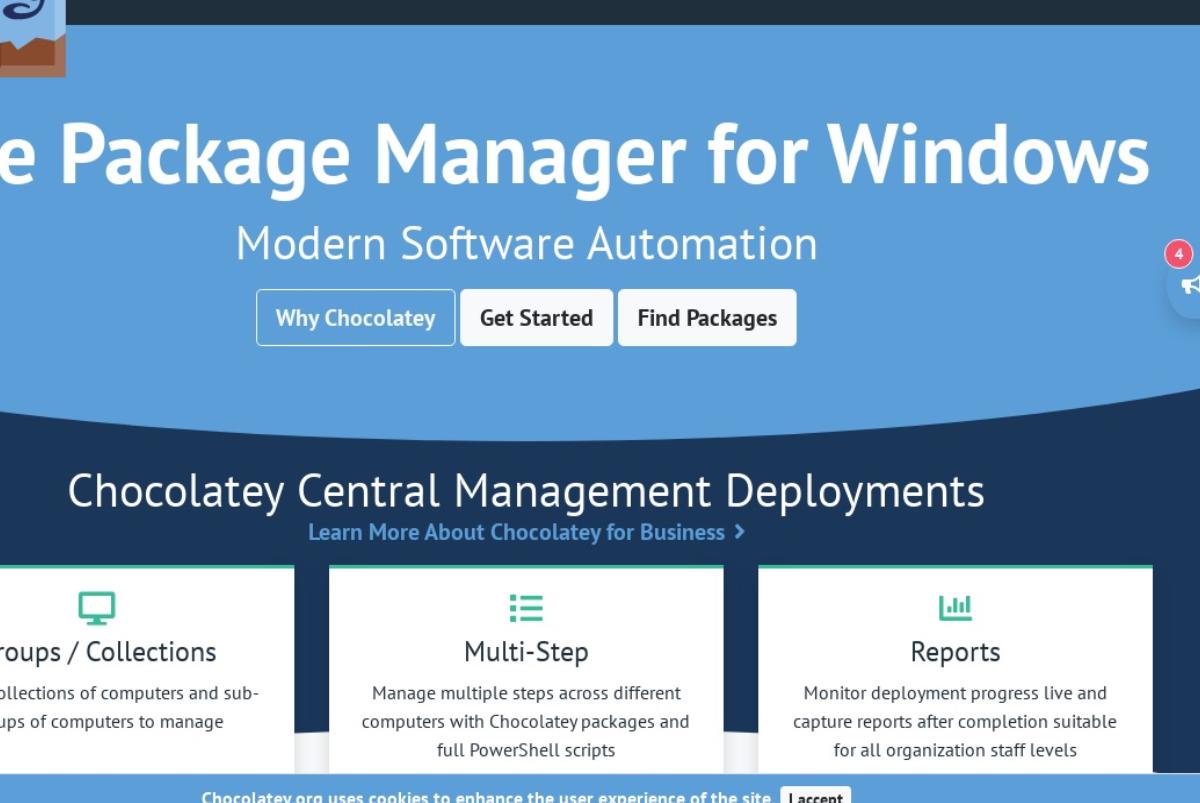Click the Multi-Step card heading
The width and height of the screenshot is (1200, 803).
point(526,652)
